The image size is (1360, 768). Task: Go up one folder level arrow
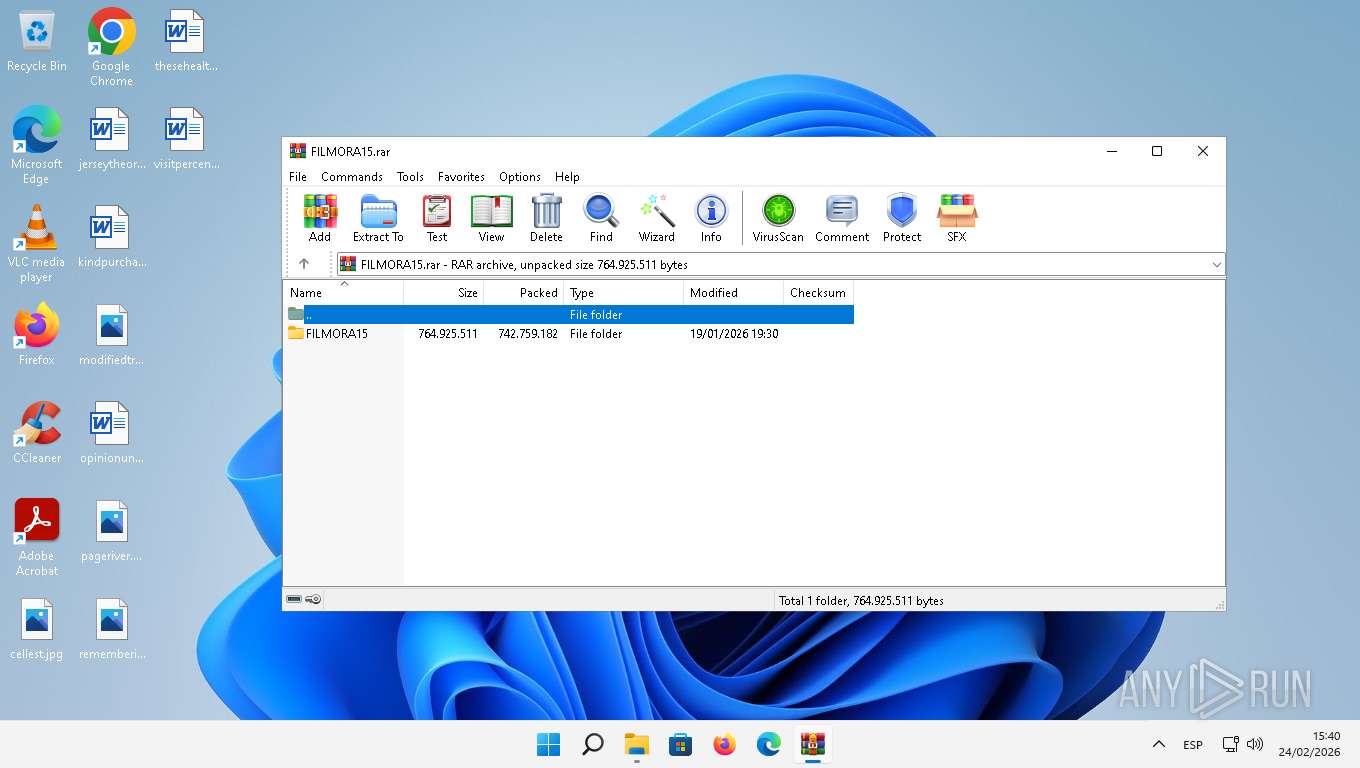pyautogui.click(x=304, y=264)
